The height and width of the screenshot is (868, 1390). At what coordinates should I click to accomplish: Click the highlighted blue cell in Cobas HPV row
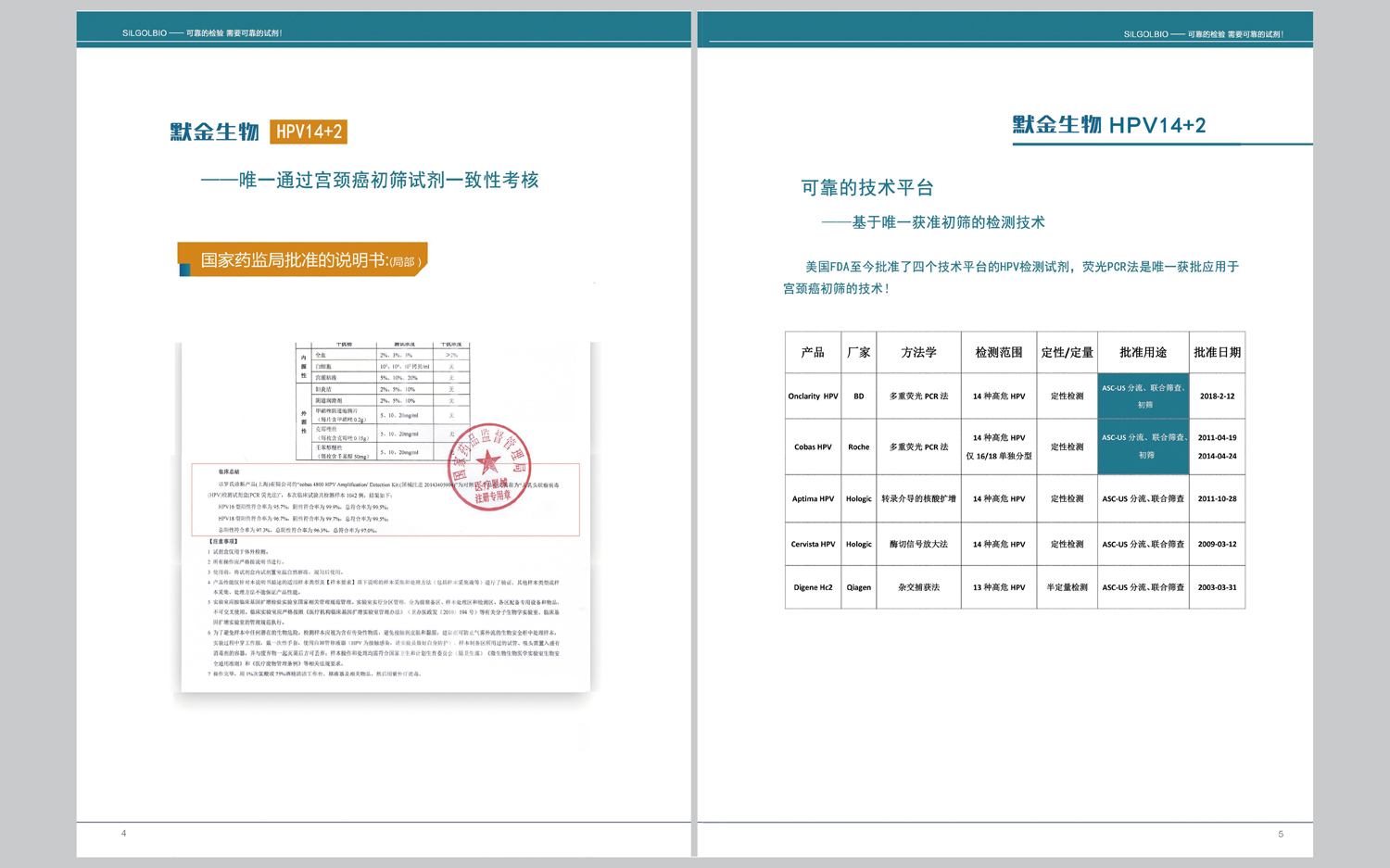1143,446
